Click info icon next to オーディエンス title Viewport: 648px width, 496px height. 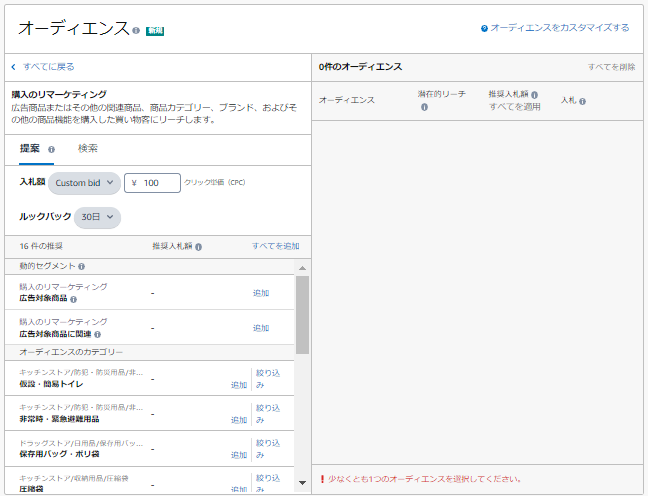pos(136,31)
